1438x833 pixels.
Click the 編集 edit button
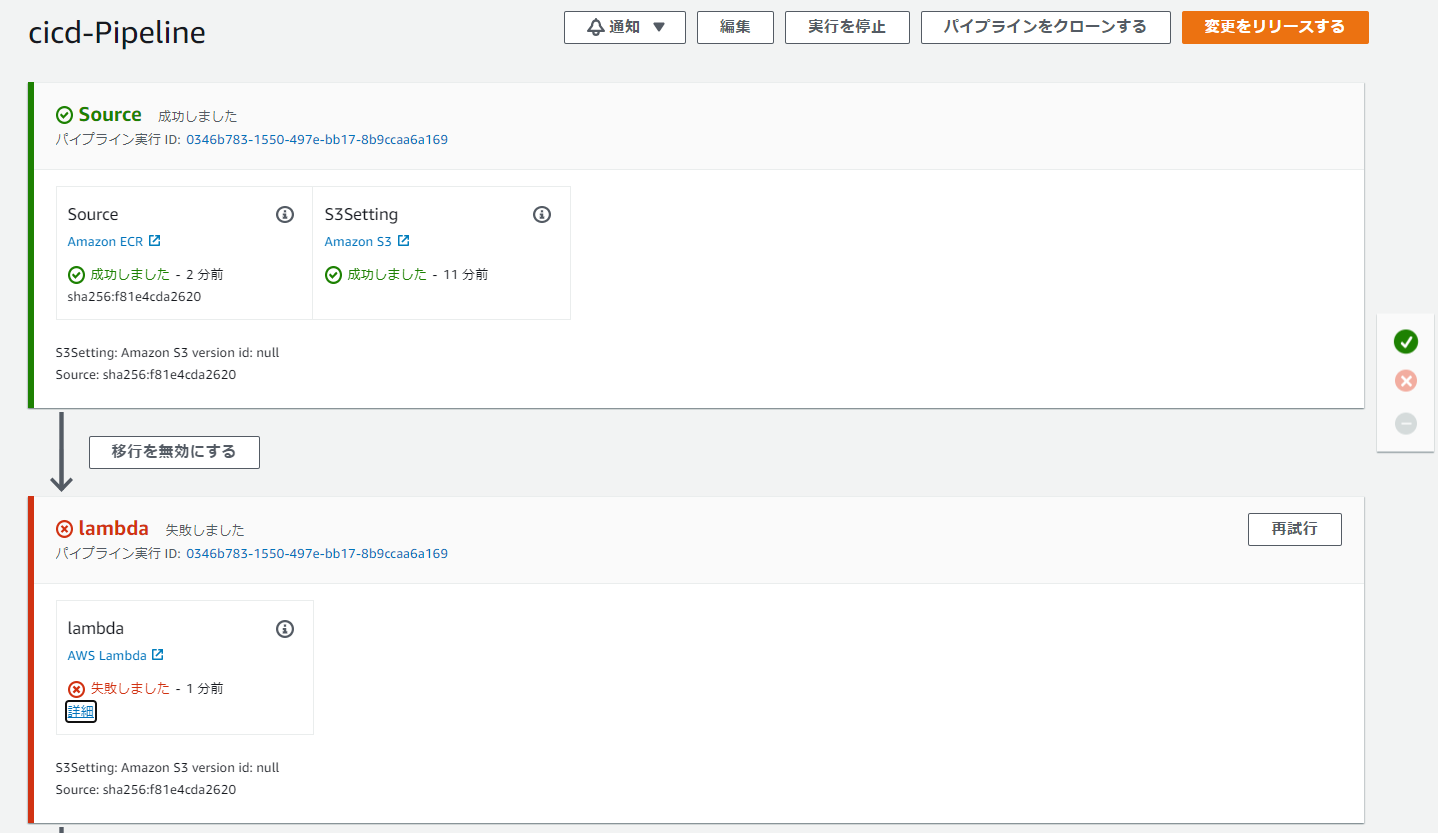tap(735, 27)
